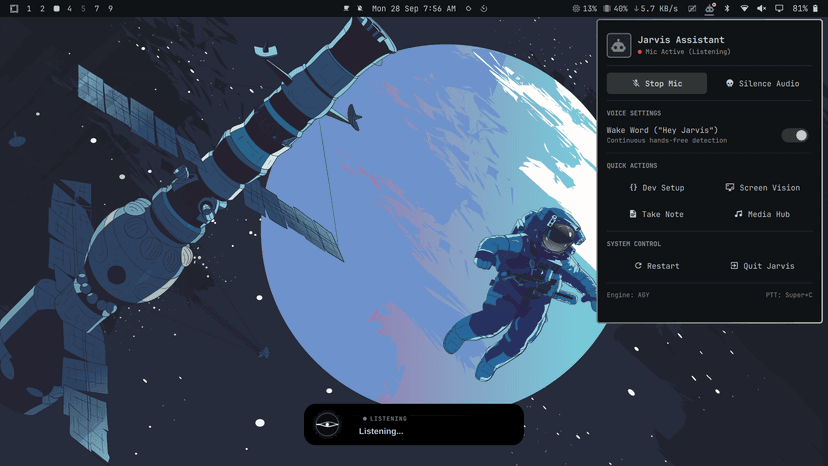This screenshot has height=466, width=828.
Task: Click the coffee cup idle-inhibitor icon
Action: pyautogui.click(x=346, y=8)
